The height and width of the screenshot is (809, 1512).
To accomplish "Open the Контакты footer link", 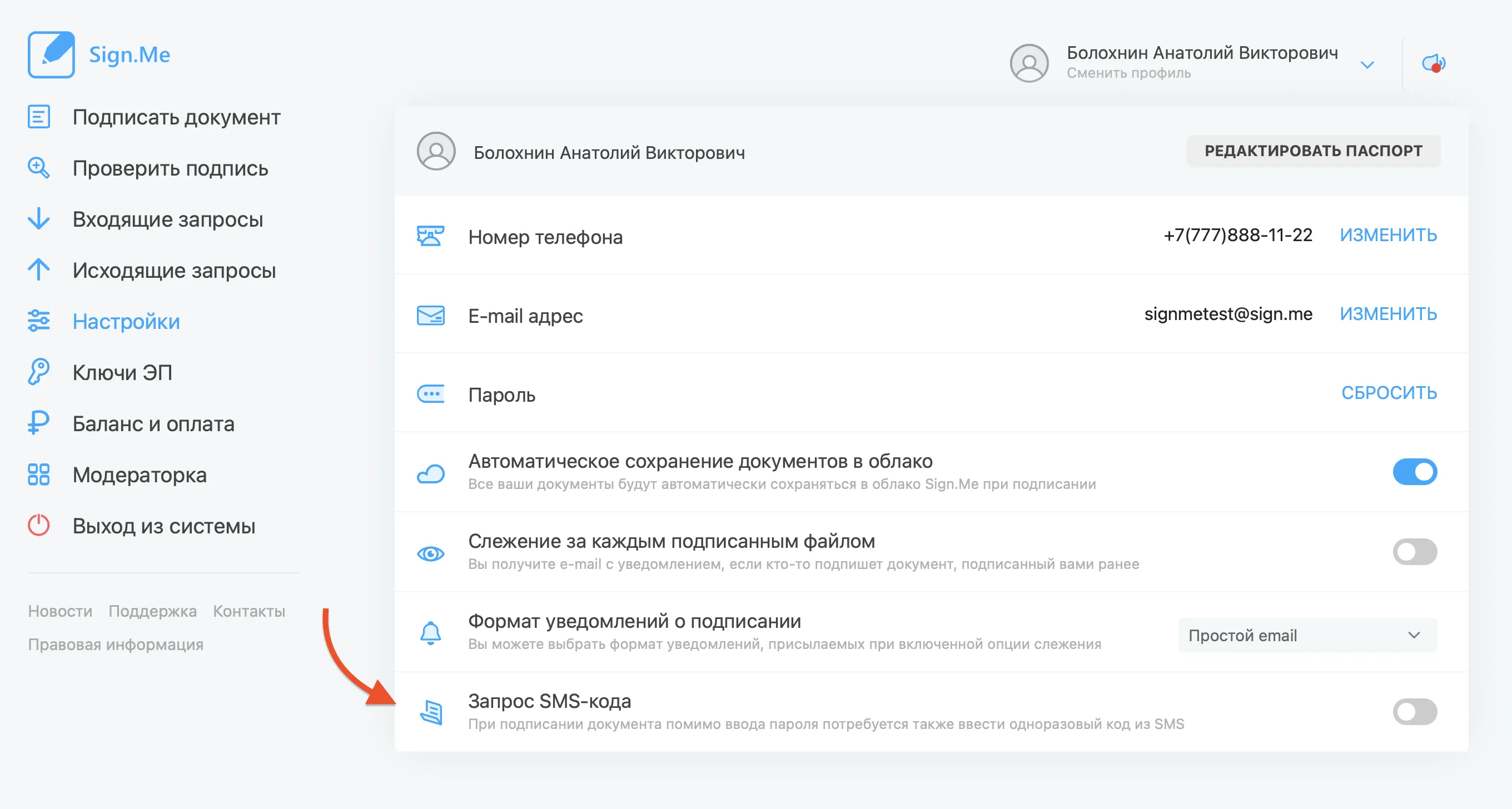I will 249,611.
